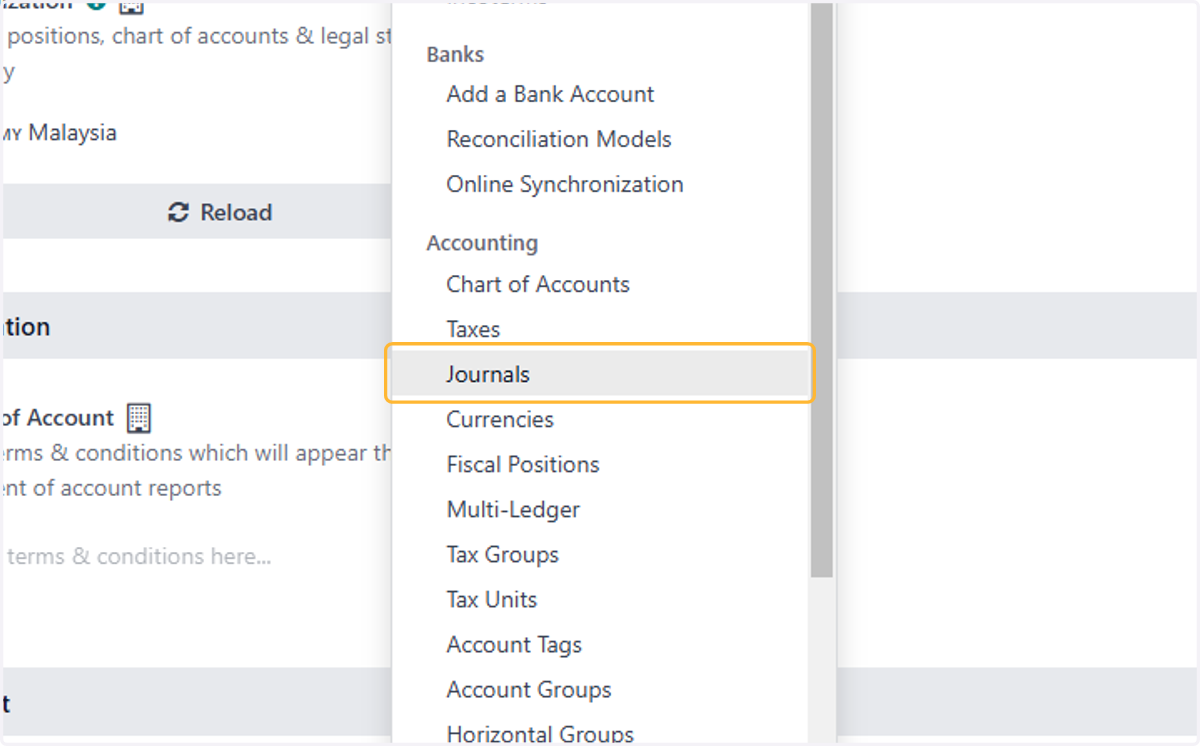This screenshot has height=746, width=1200.
Task: Select the Taxes menu entry
Action: click(x=473, y=329)
